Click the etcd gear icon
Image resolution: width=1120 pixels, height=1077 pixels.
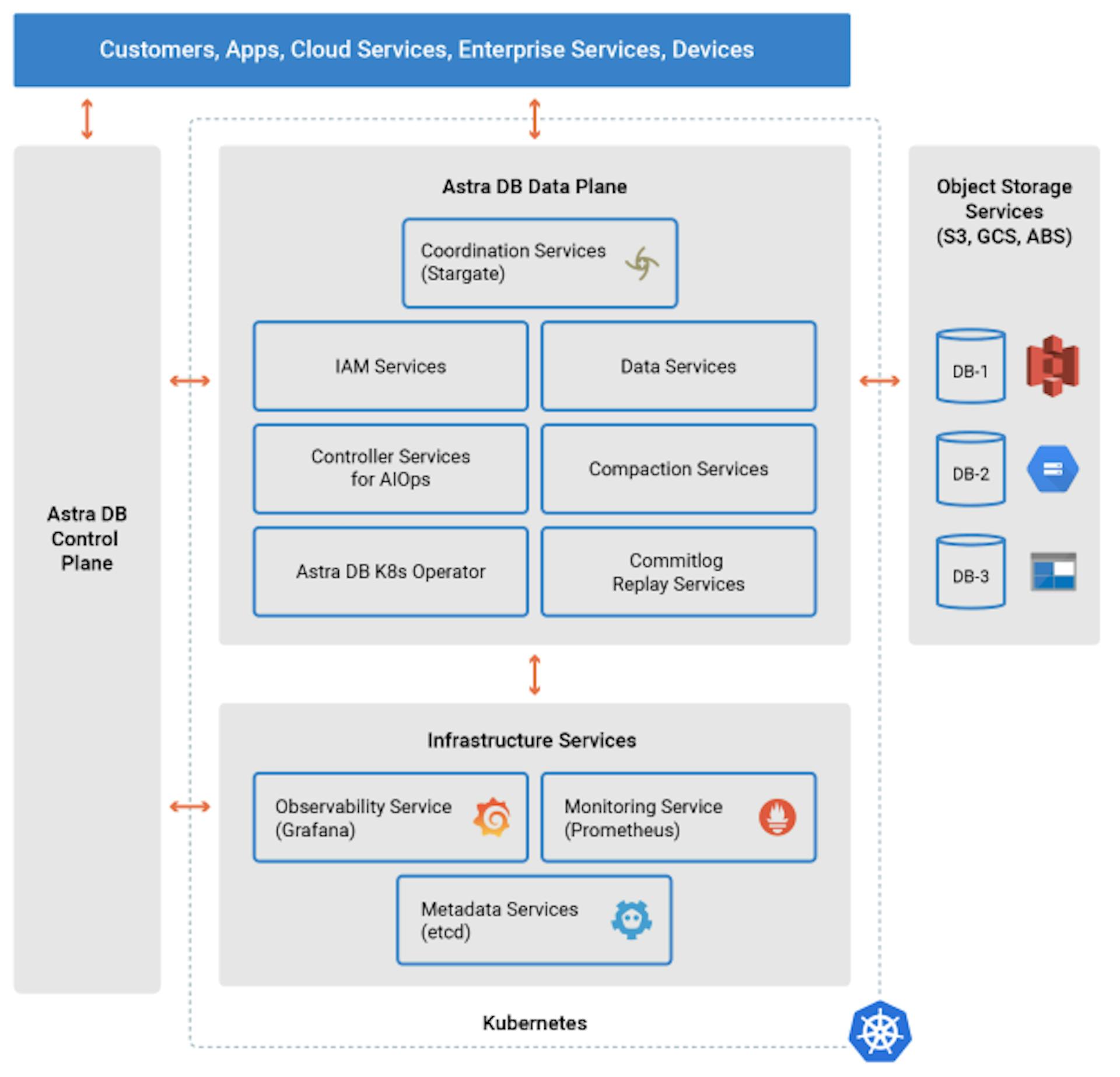tap(631, 920)
